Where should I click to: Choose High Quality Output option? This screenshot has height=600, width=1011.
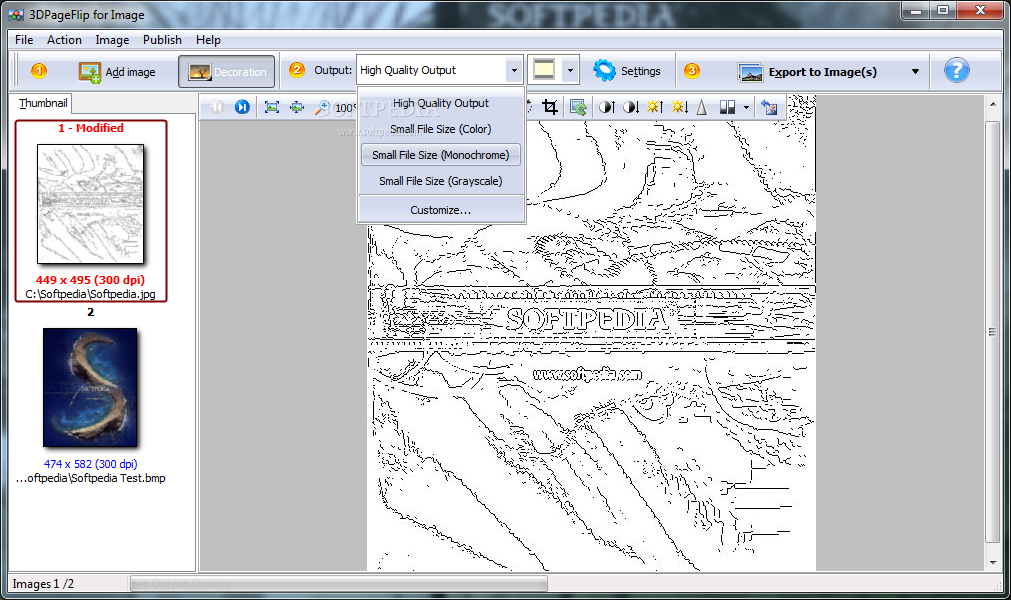[x=440, y=103]
